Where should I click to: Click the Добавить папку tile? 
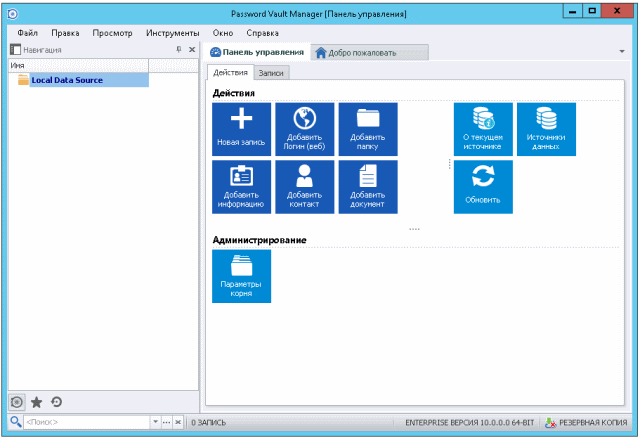[x=368, y=129]
